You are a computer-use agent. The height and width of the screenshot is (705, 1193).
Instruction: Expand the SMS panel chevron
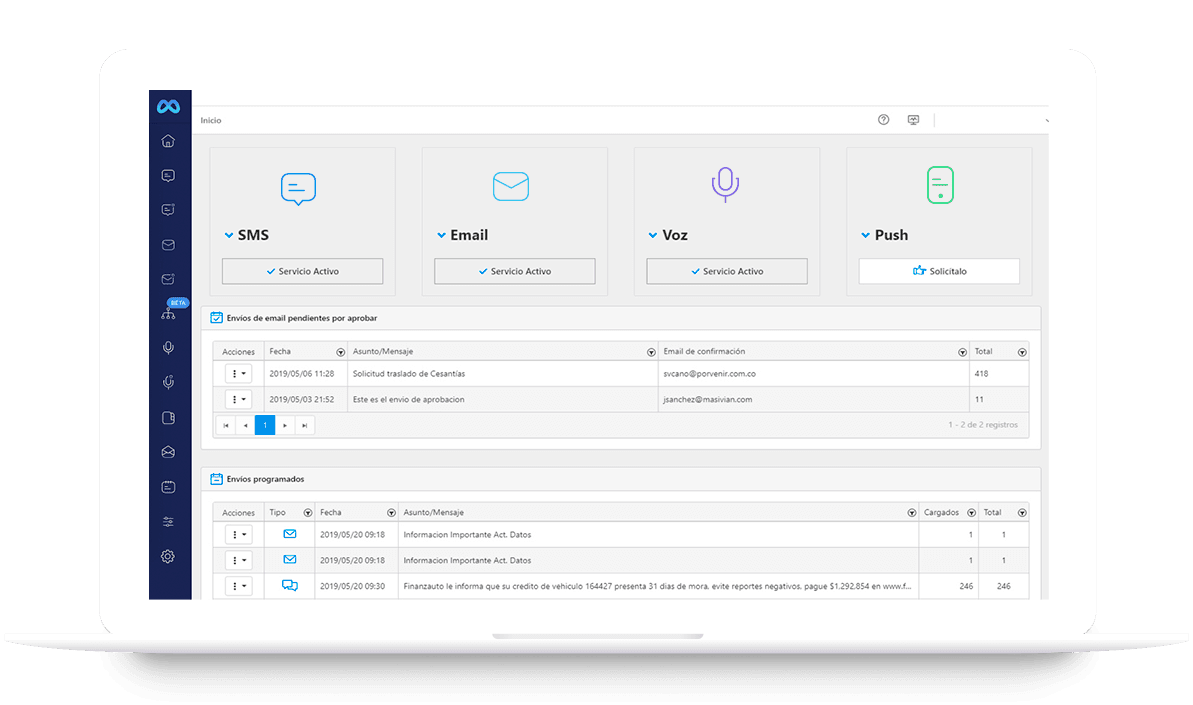click(227, 235)
